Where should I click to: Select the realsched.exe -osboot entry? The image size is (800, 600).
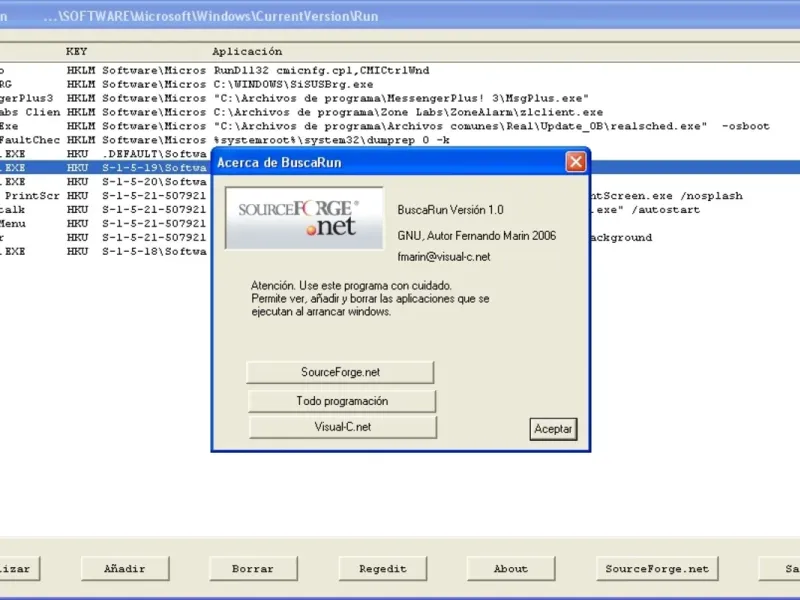[x=400, y=126]
